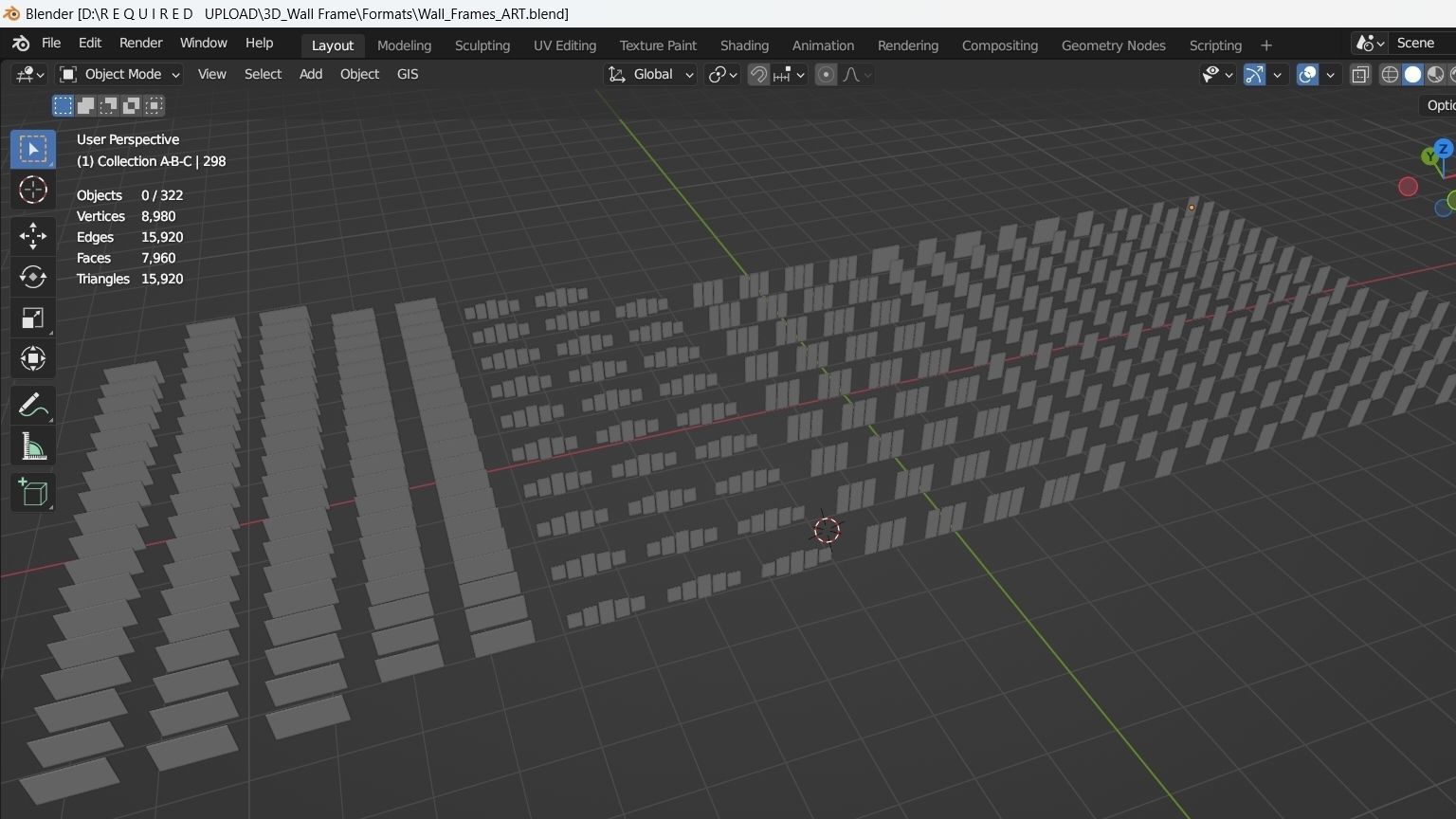Toggle X-Ray mode
Image resolution: width=1456 pixels, height=819 pixels.
1360,75
